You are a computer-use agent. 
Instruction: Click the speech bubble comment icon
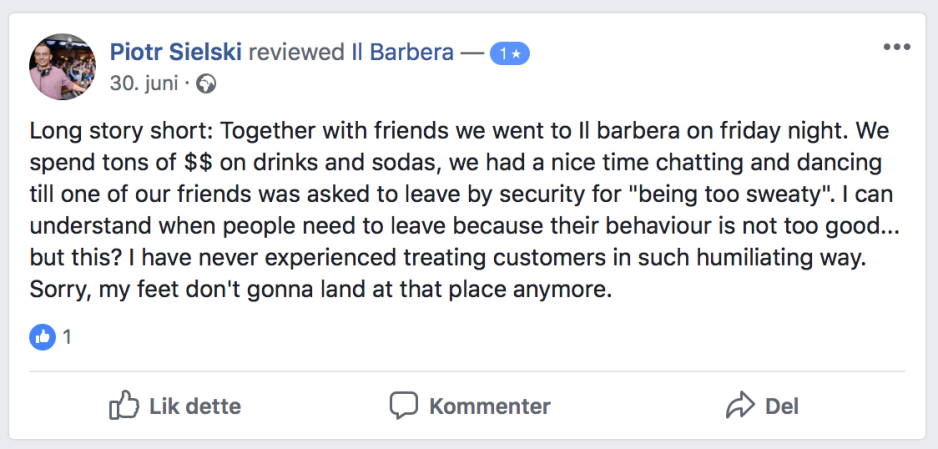[403, 406]
